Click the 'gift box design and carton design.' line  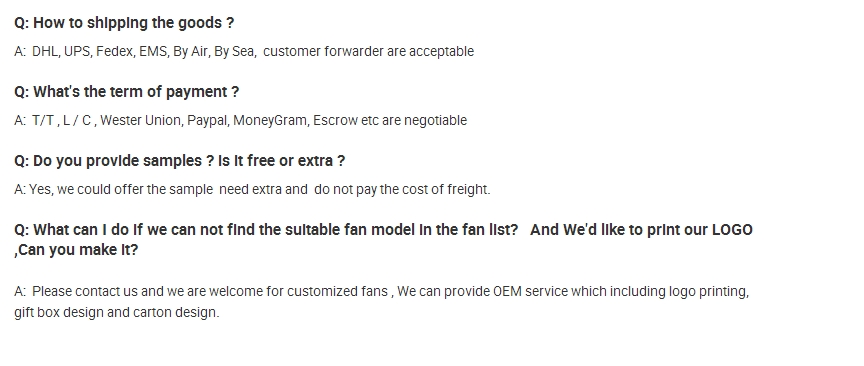(117, 312)
